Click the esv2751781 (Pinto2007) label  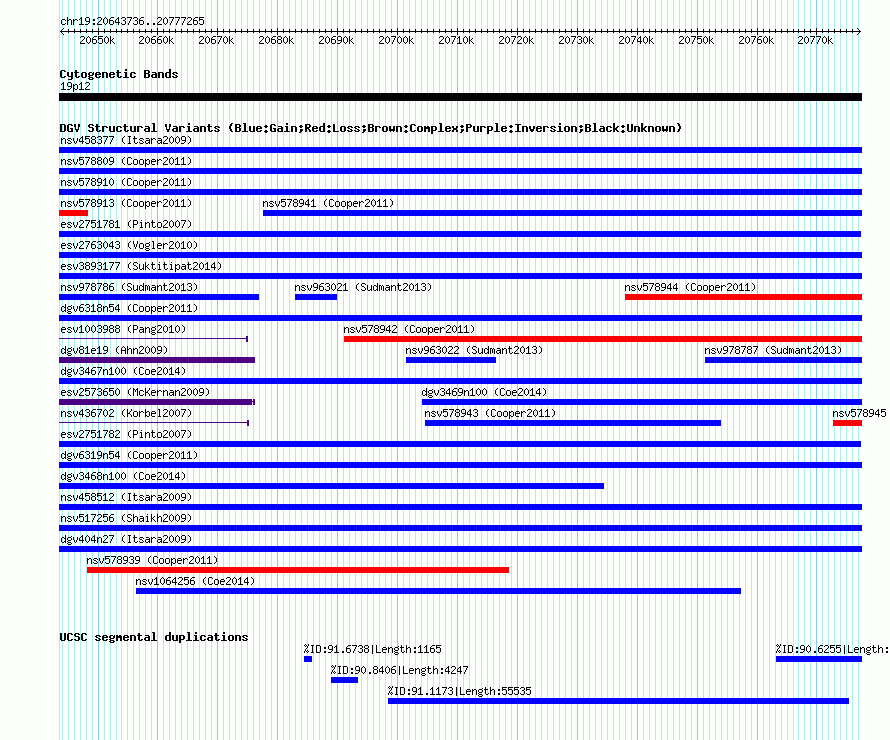click(x=126, y=224)
